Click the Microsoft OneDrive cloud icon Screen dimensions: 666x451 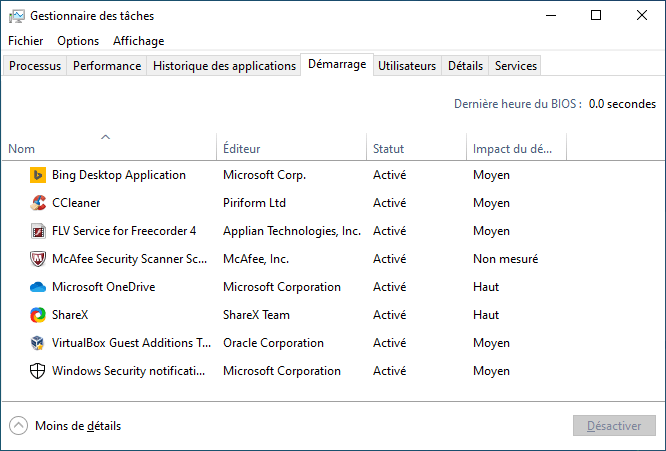[38, 287]
